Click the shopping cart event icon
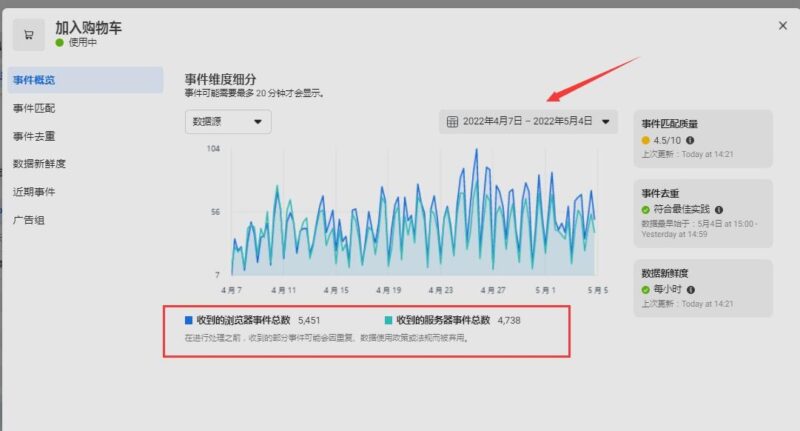This screenshot has height=431, width=800. 29,35
